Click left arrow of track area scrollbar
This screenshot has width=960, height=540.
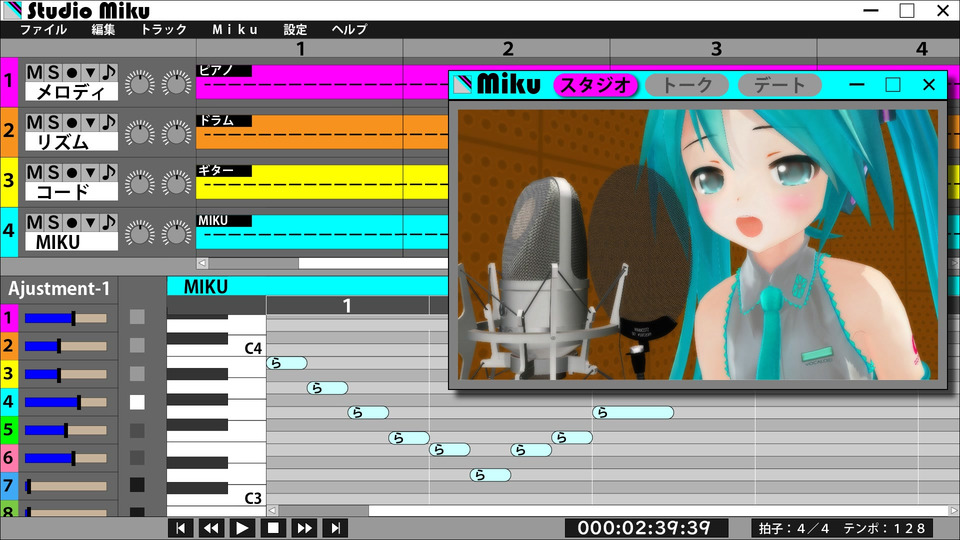pyautogui.click(x=203, y=263)
